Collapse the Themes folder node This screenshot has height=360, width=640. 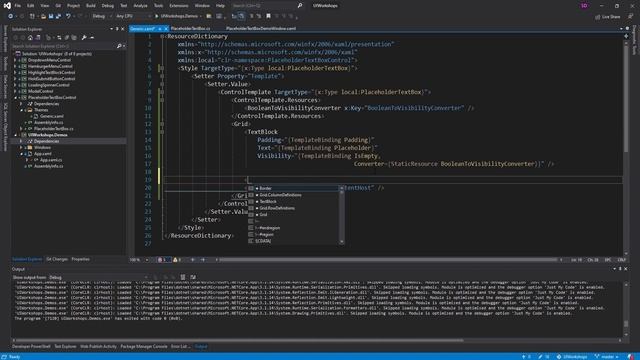(x=21, y=110)
